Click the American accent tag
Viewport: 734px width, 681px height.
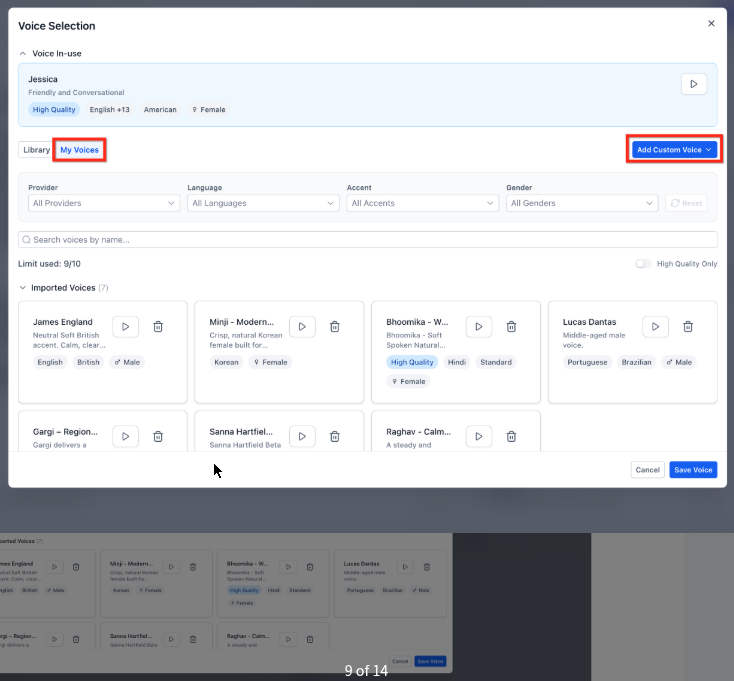point(160,110)
